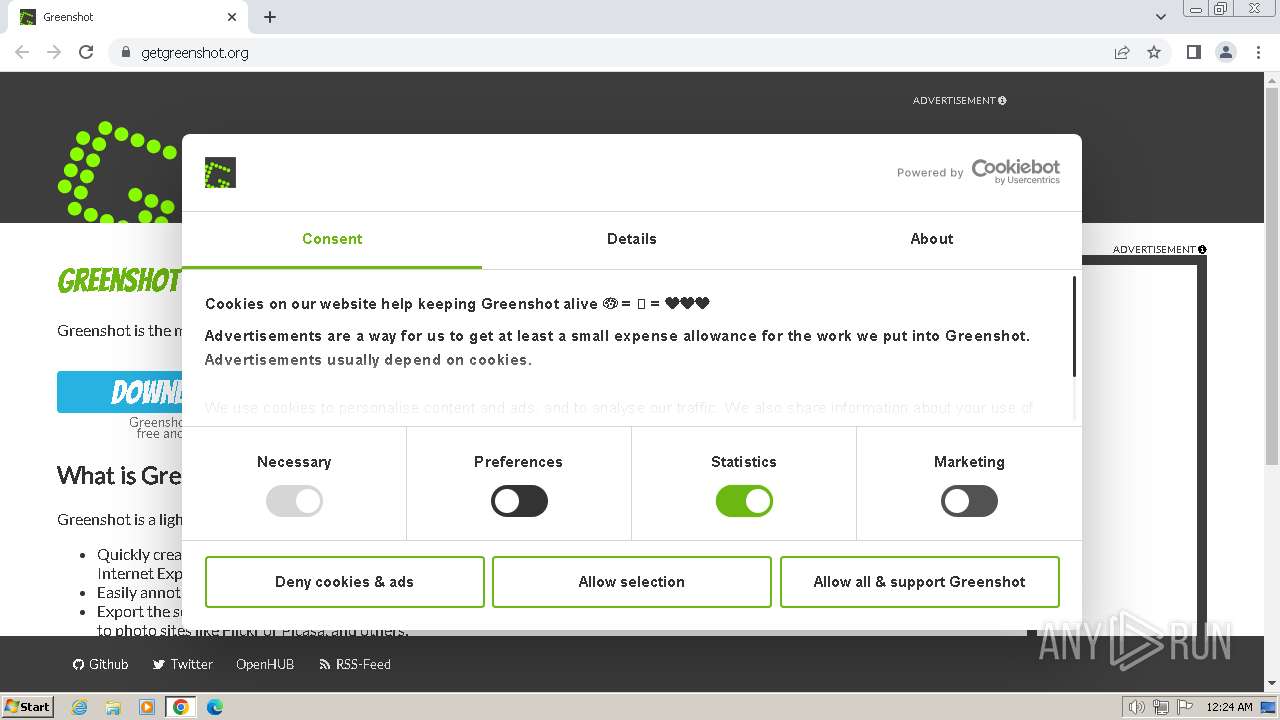Click the Greenshot logo in cookie dialog
This screenshot has height=720, width=1280.
pos(220,173)
